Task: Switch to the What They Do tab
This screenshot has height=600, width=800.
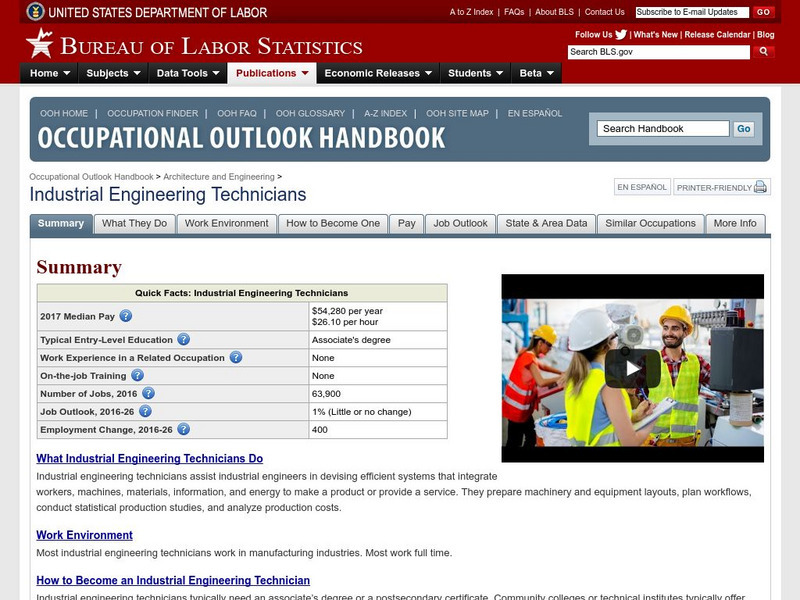Action: pyautogui.click(x=134, y=223)
